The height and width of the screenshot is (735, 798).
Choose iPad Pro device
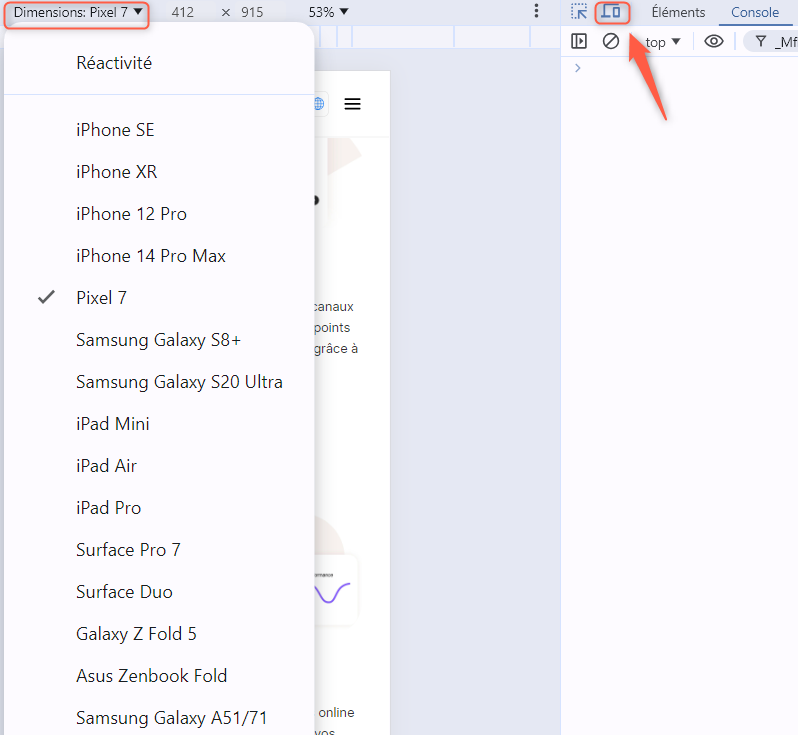[x=159, y=508]
